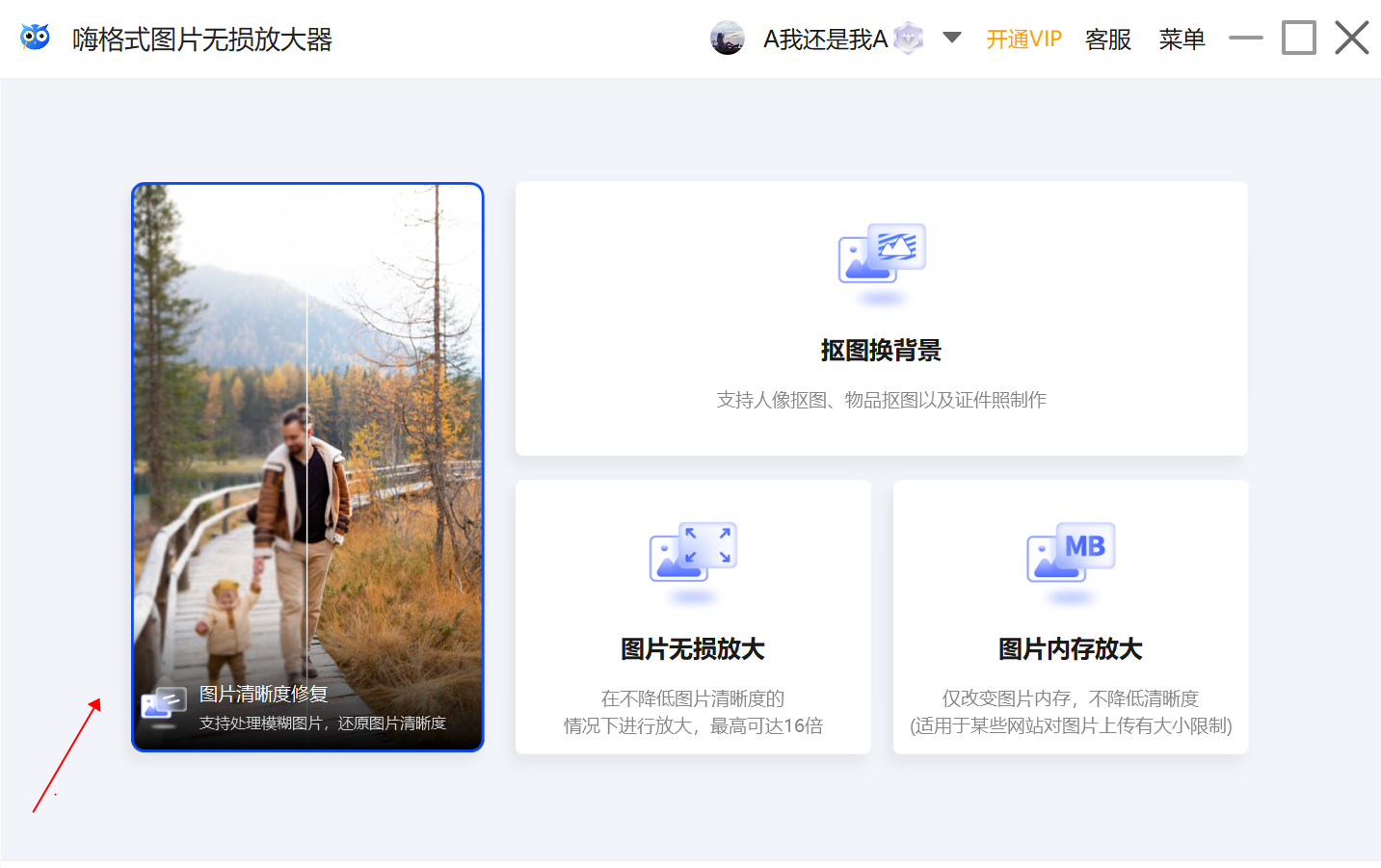Click the 最高可达16倍 description line
Screen dimensions: 1381x868
click(693, 725)
